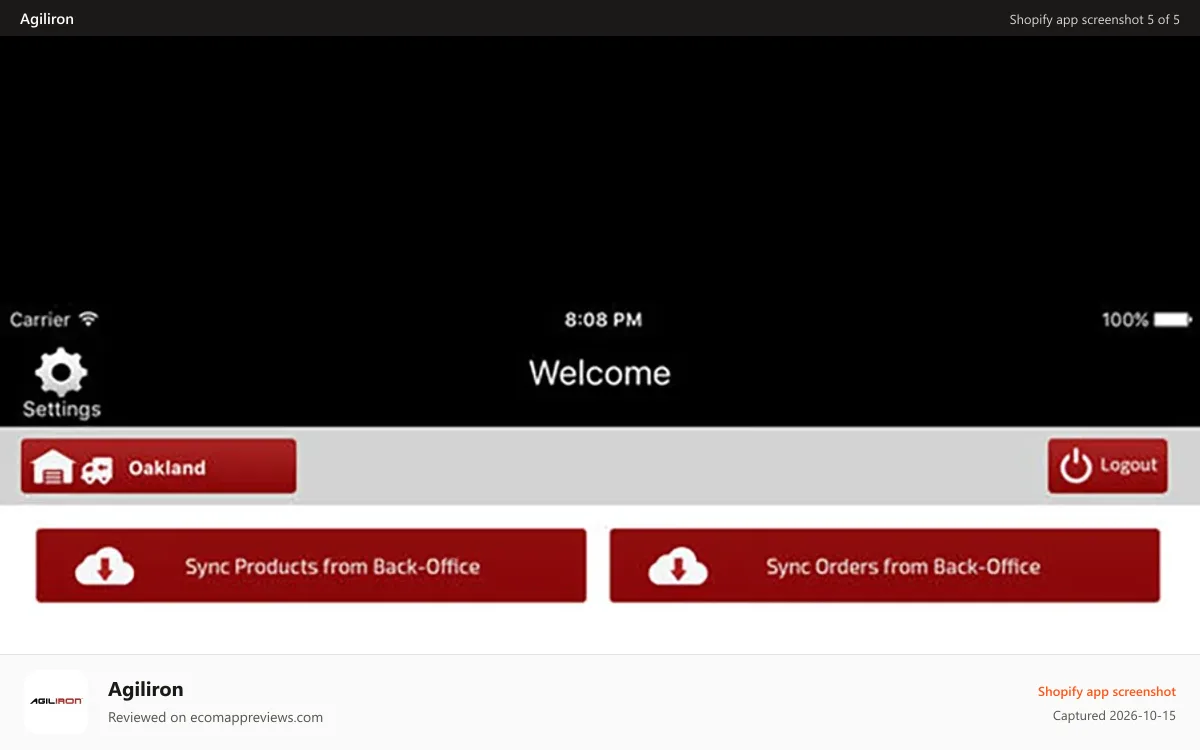Click Sync Products from Back-Office
The width and height of the screenshot is (1200, 750).
[311, 566]
